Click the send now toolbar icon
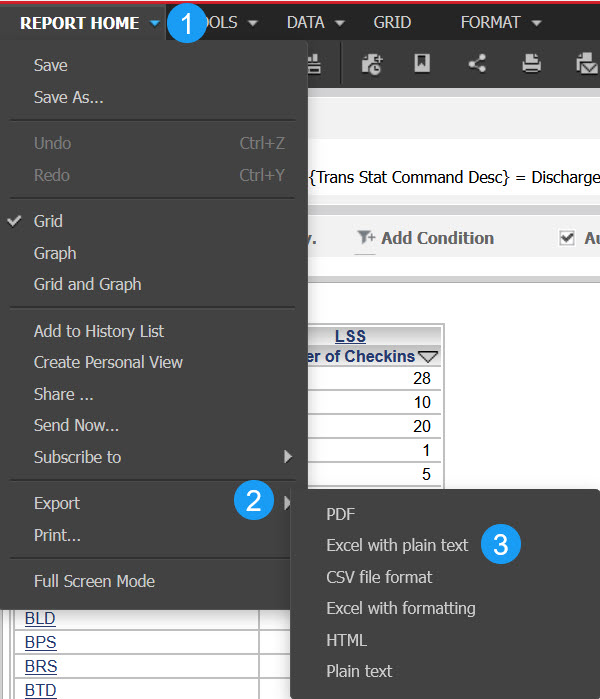This screenshot has height=699, width=600. click(587, 64)
